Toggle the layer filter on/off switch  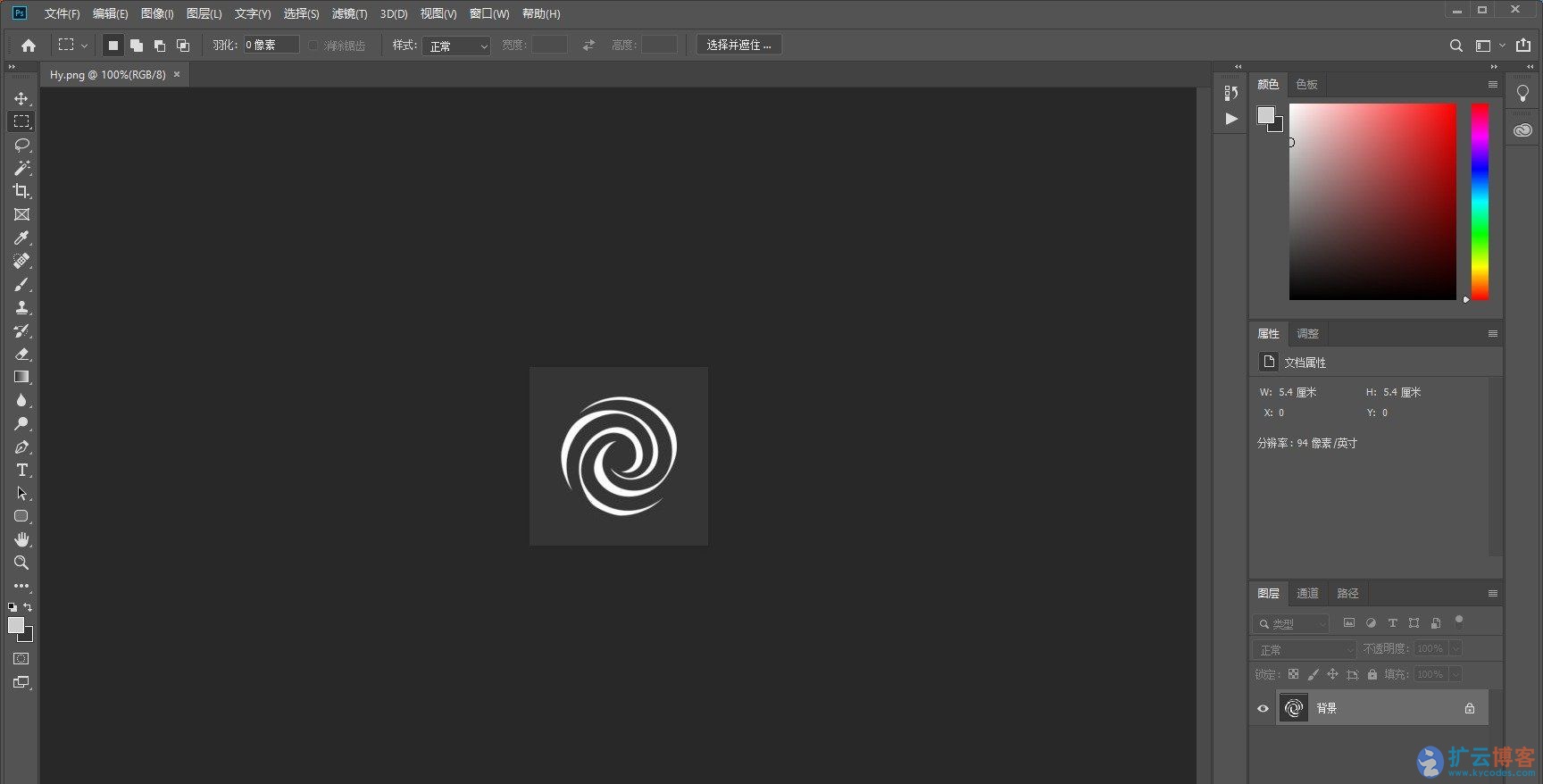point(1459,621)
